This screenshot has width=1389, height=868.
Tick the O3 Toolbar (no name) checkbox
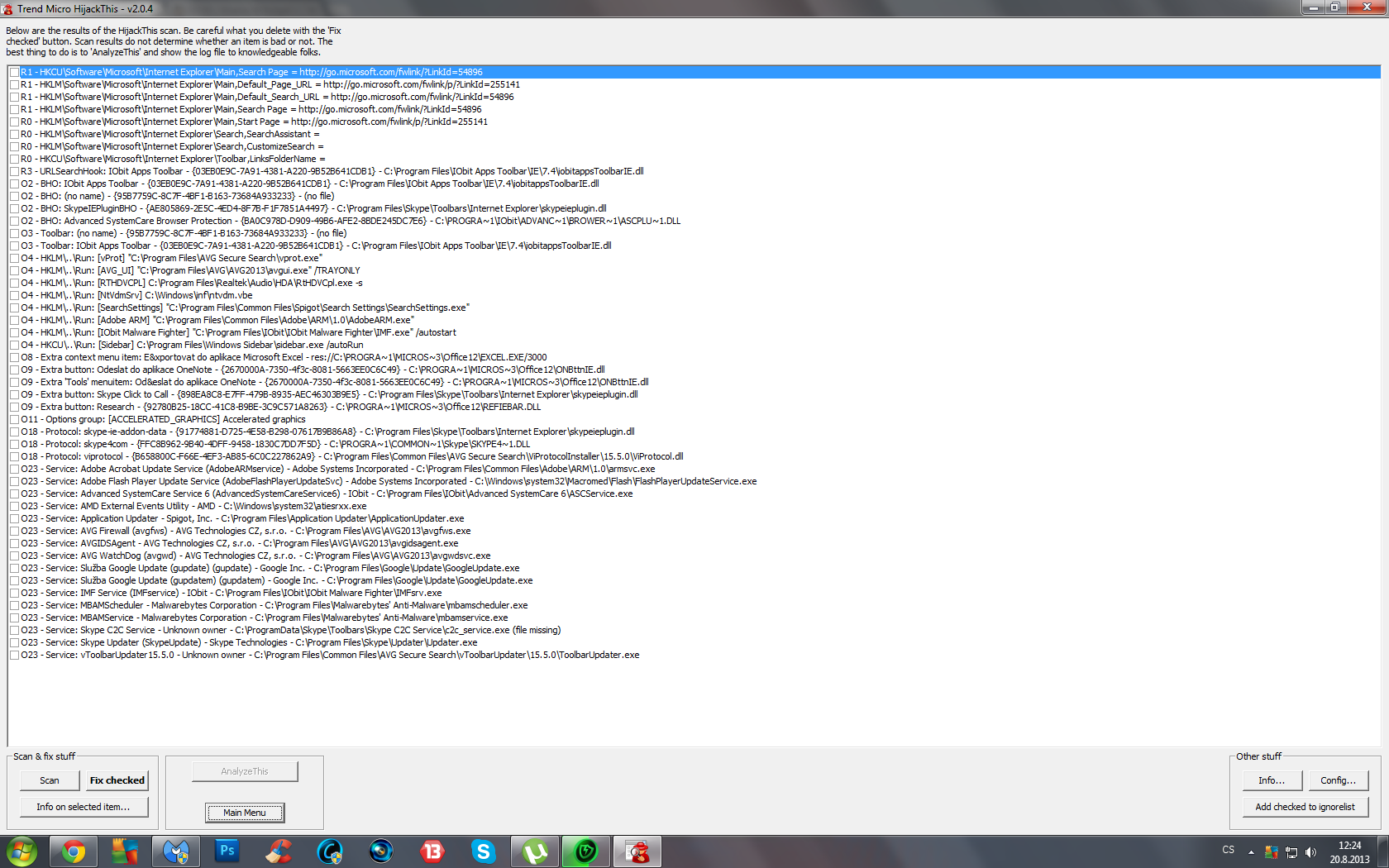tap(15, 234)
